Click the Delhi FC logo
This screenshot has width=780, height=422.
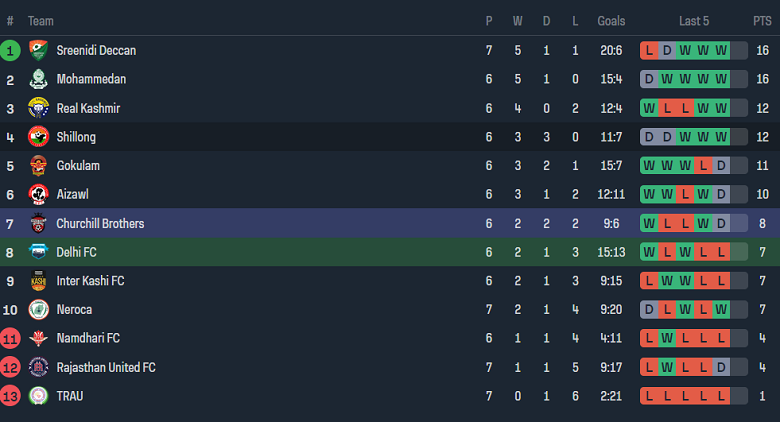tap(39, 253)
